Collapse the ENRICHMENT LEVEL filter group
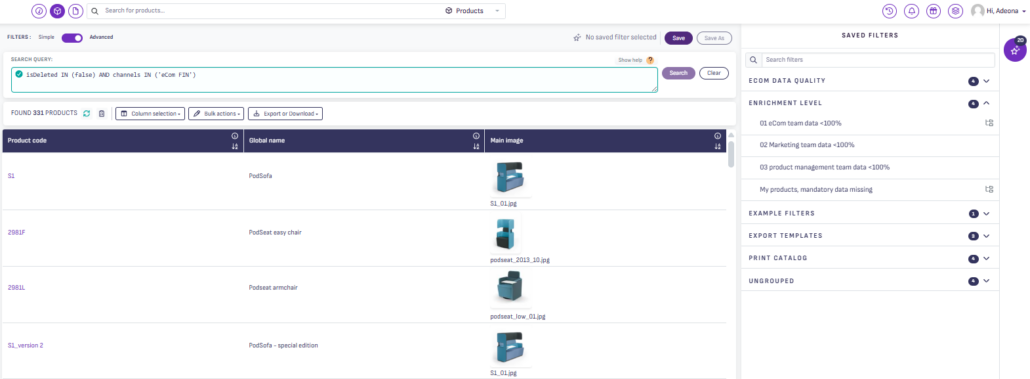Screen dimensions: 1030x379 (x=985, y=103)
